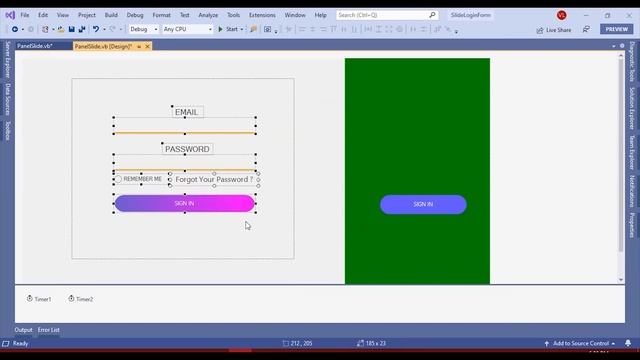The image size is (640, 360).
Task: Click the Timer2 component in the tray
Action: tap(81, 299)
